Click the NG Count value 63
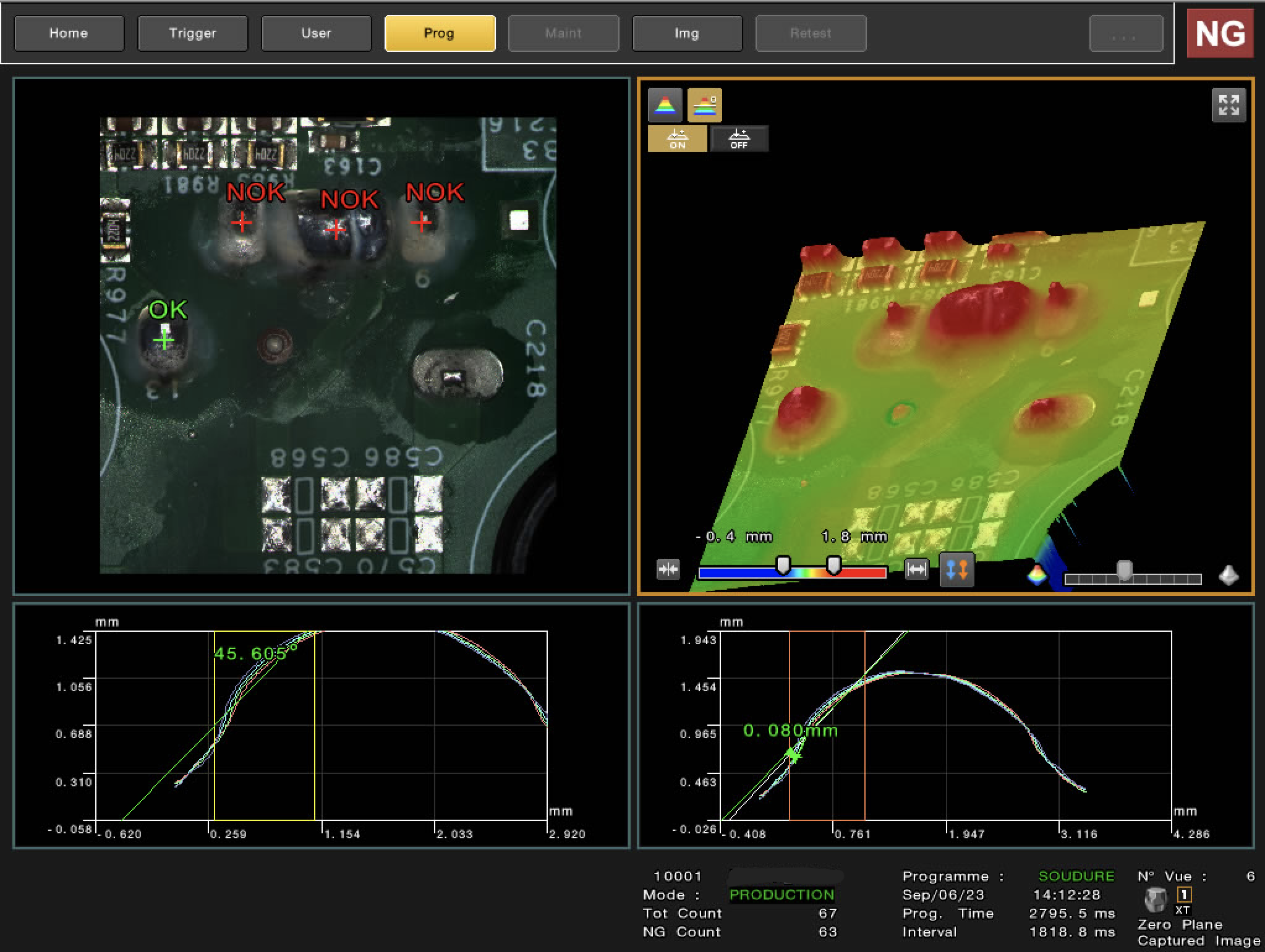Image resolution: width=1265 pixels, height=952 pixels. tap(827, 932)
